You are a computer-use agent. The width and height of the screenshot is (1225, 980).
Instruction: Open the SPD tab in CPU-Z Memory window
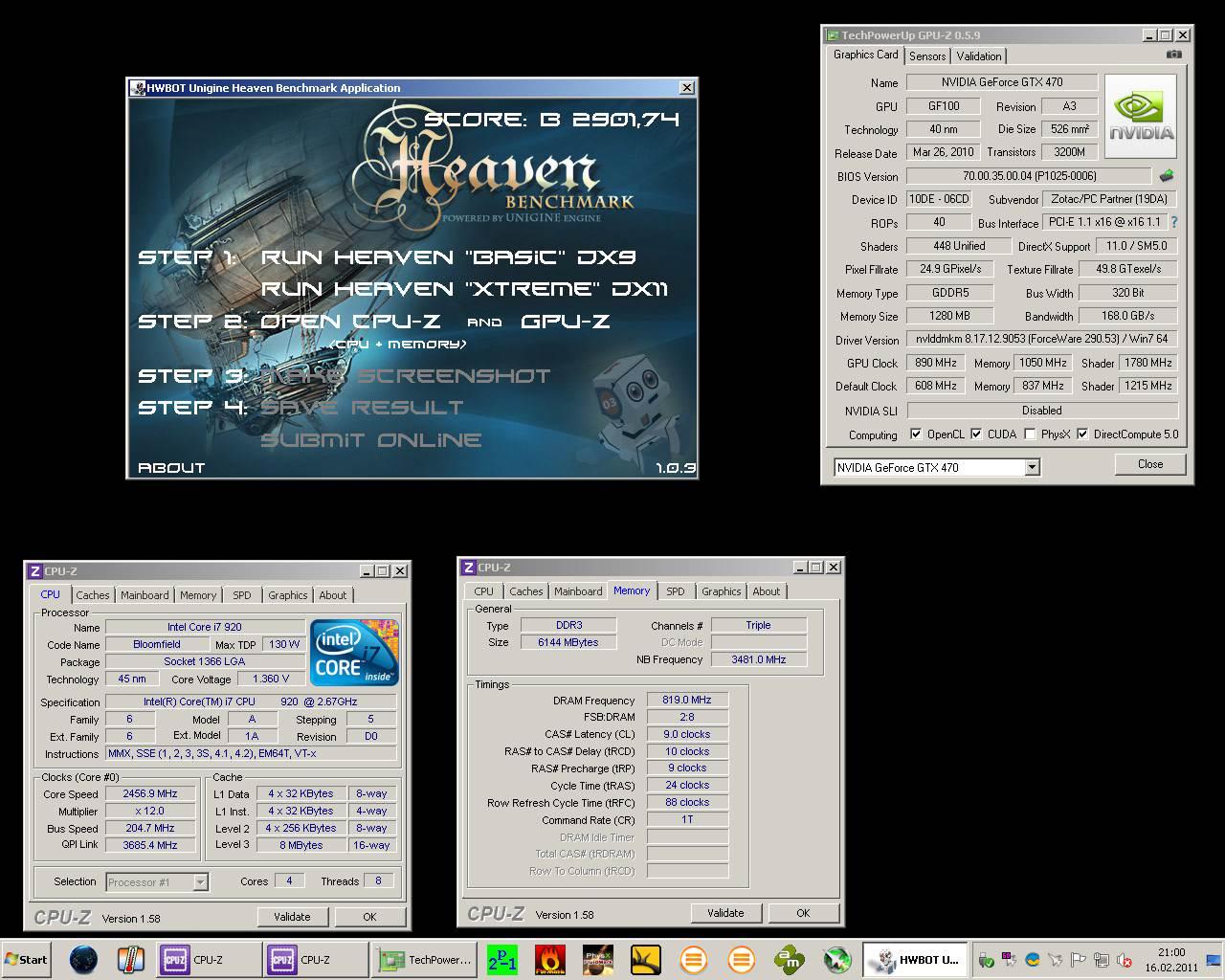(x=676, y=591)
